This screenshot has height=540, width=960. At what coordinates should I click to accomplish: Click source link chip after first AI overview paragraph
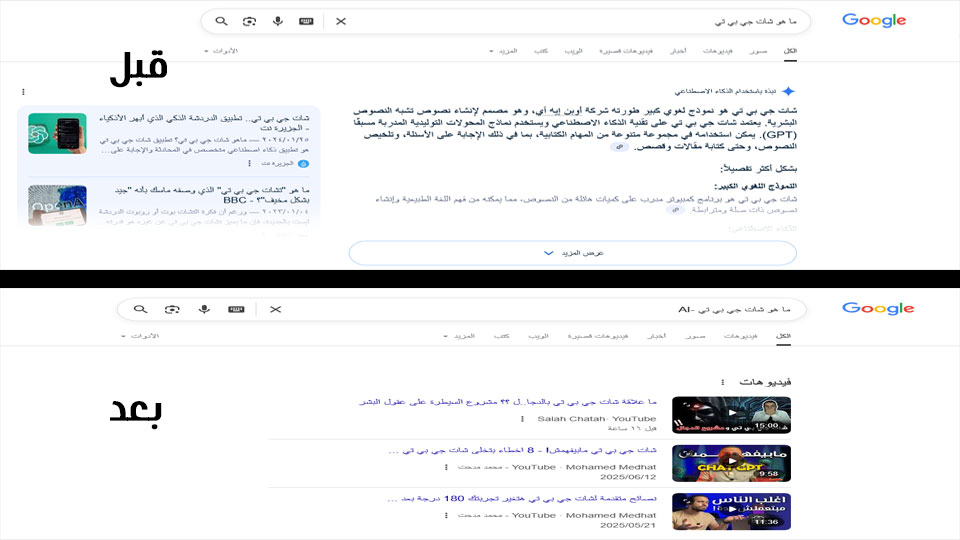point(619,147)
